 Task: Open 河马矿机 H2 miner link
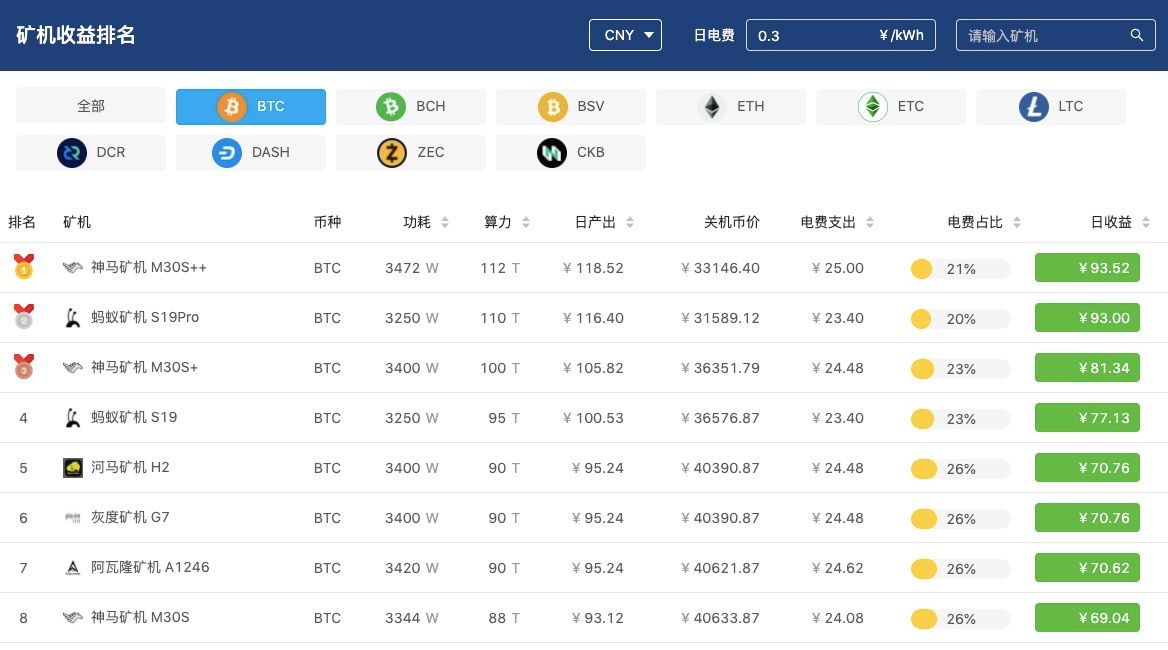click(130, 467)
